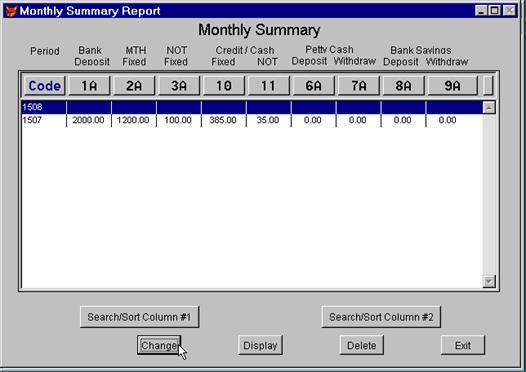The image size is (526, 372).
Task: Click the 2A column header
Action: [x=134, y=86]
